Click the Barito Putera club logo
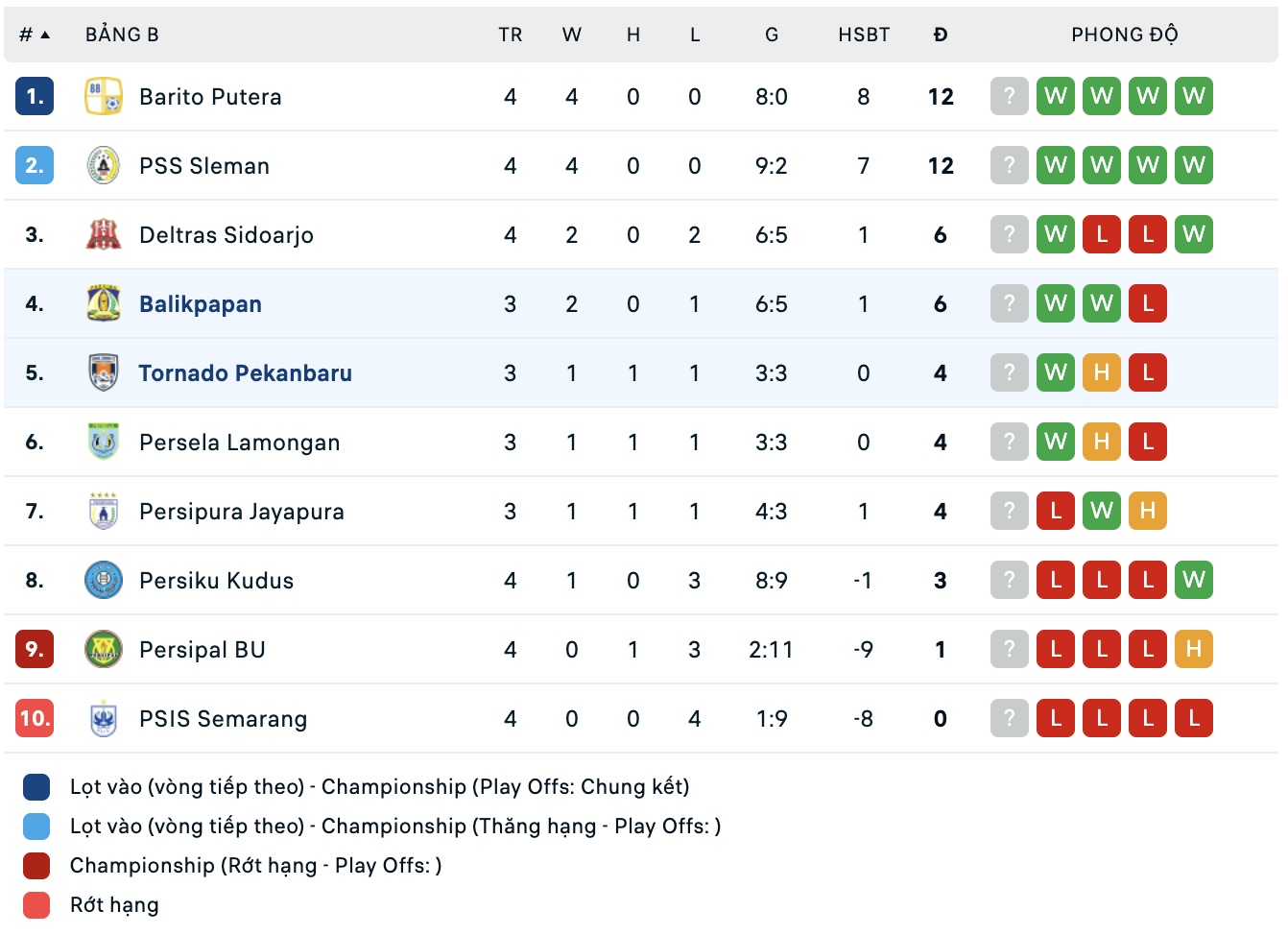Viewport: 1288px width, 935px height. tap(104, 97)
